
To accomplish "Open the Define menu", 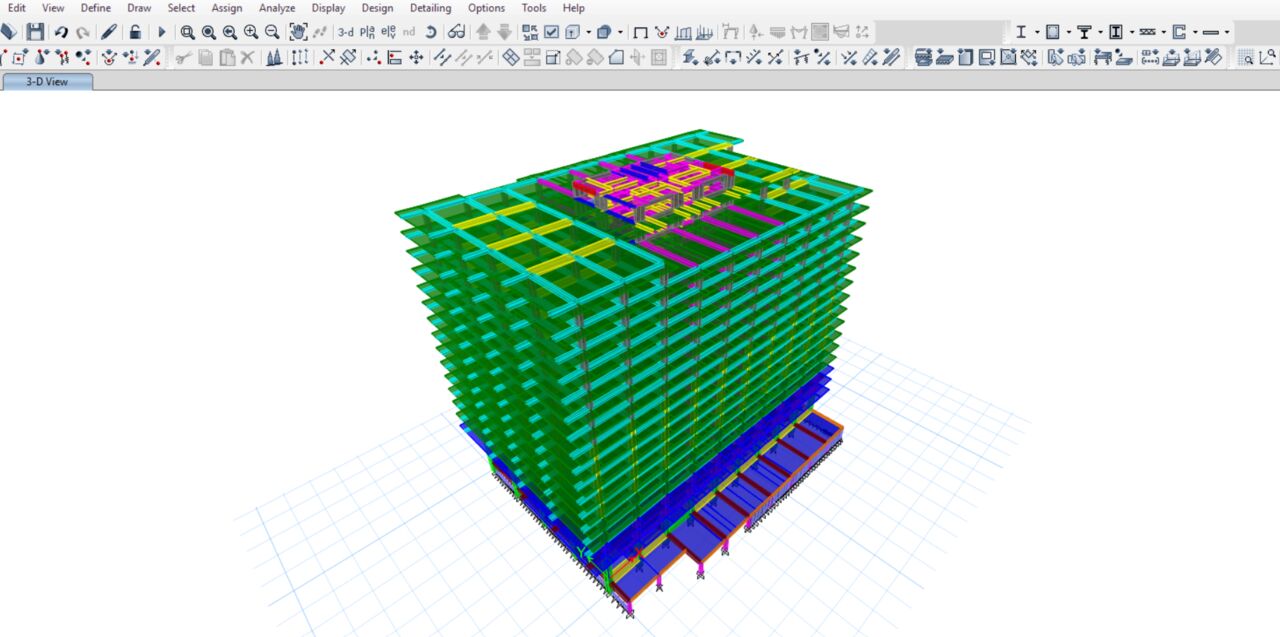I will tap(96, 8).
